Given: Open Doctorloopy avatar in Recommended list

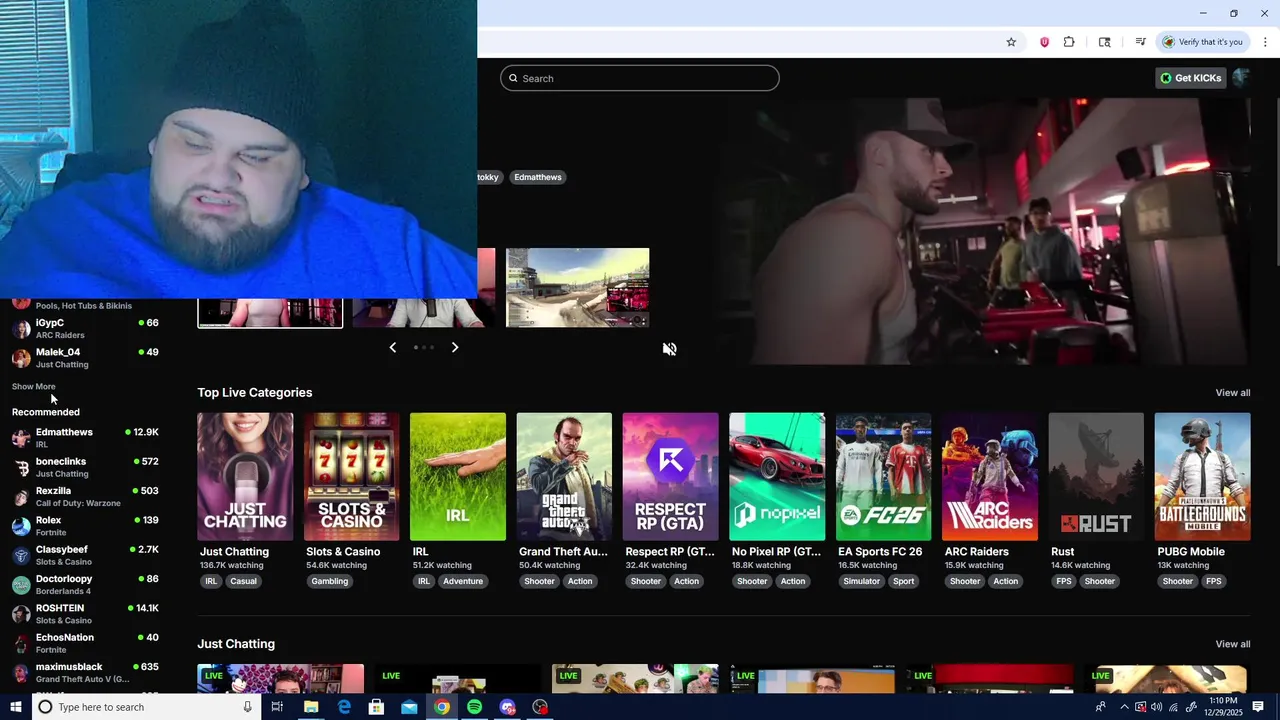Looking at the screenshot, I should [x=21, y=585].
